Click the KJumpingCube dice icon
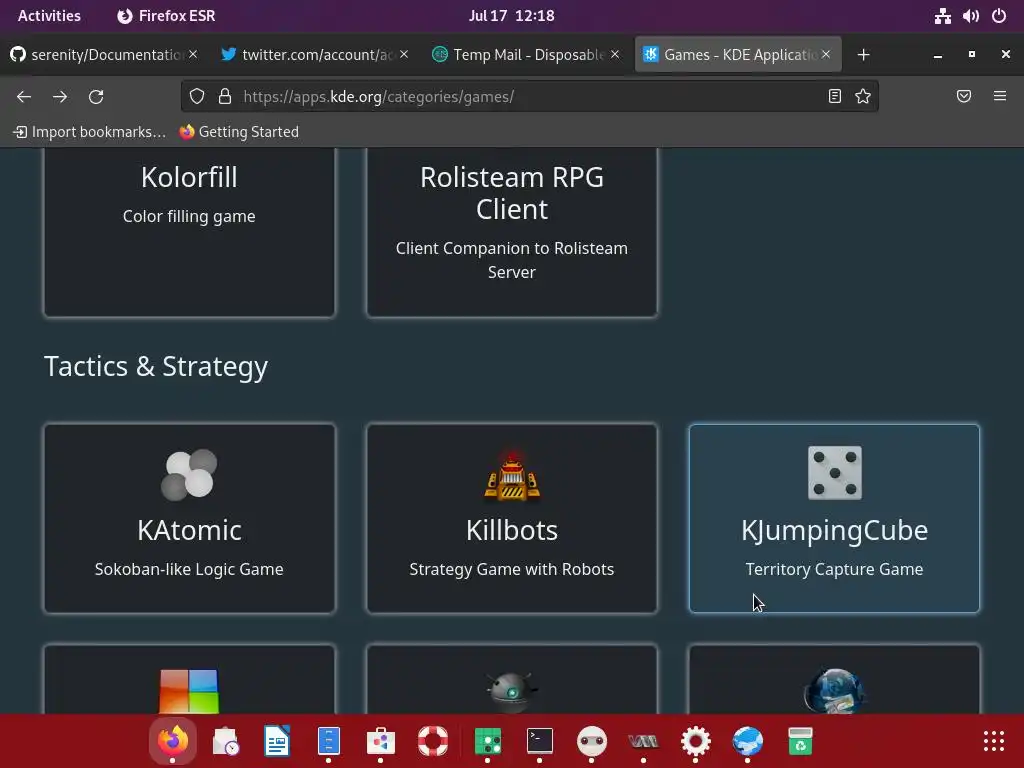 [x=835, y=473]
